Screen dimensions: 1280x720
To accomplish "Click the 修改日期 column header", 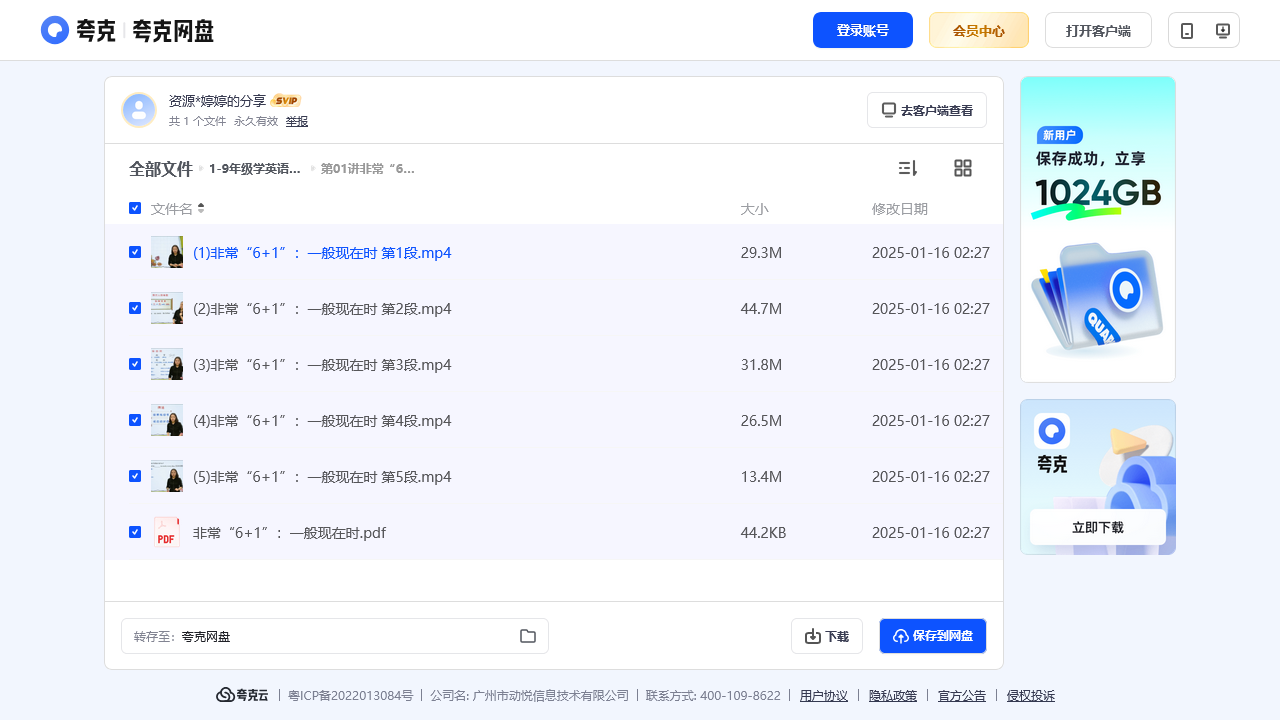I will pos(900,209).
